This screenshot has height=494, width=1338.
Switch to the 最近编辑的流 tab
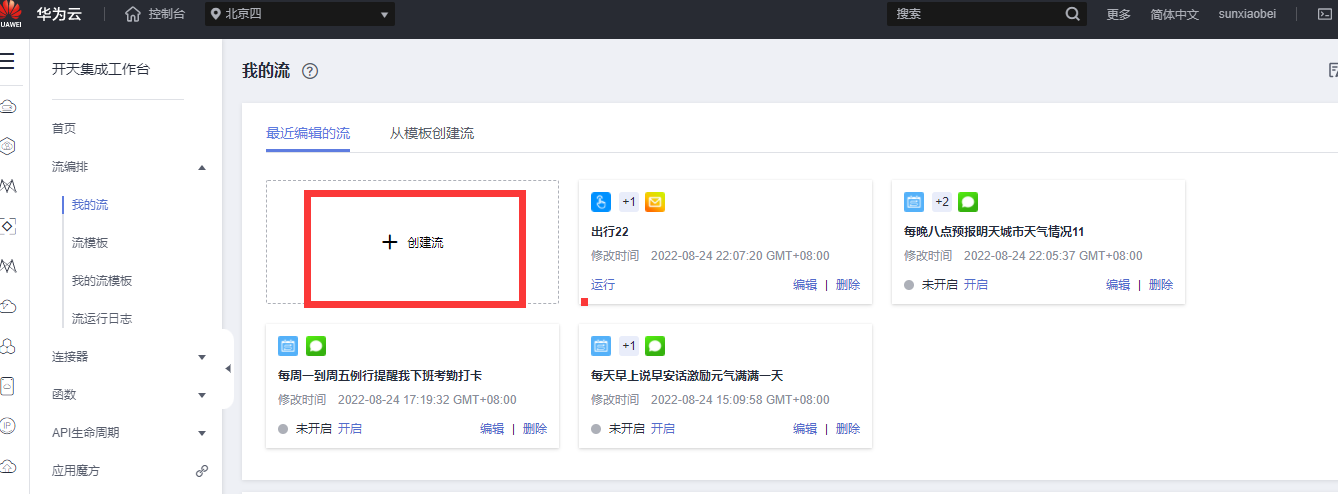pyautogui.click(x=308, y=133)
